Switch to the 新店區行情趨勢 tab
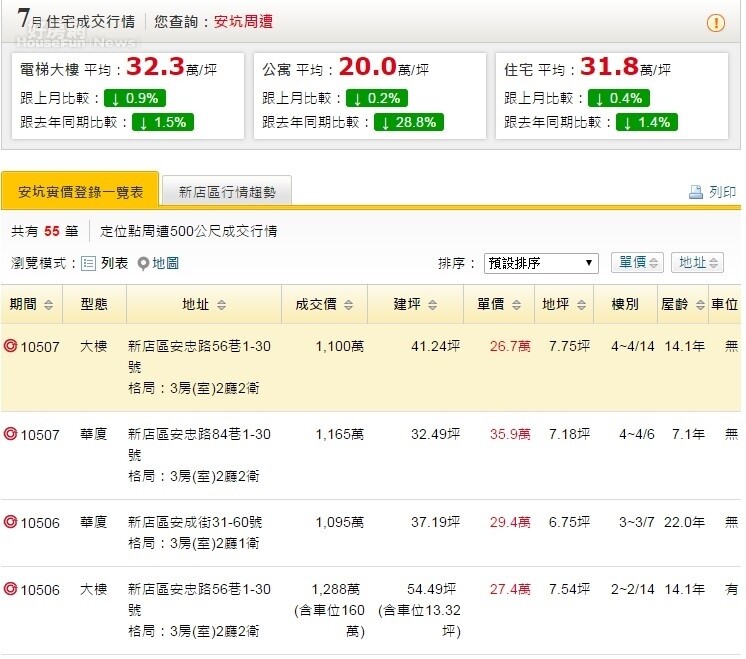This screenshot has width=746, height=659. 227,191
